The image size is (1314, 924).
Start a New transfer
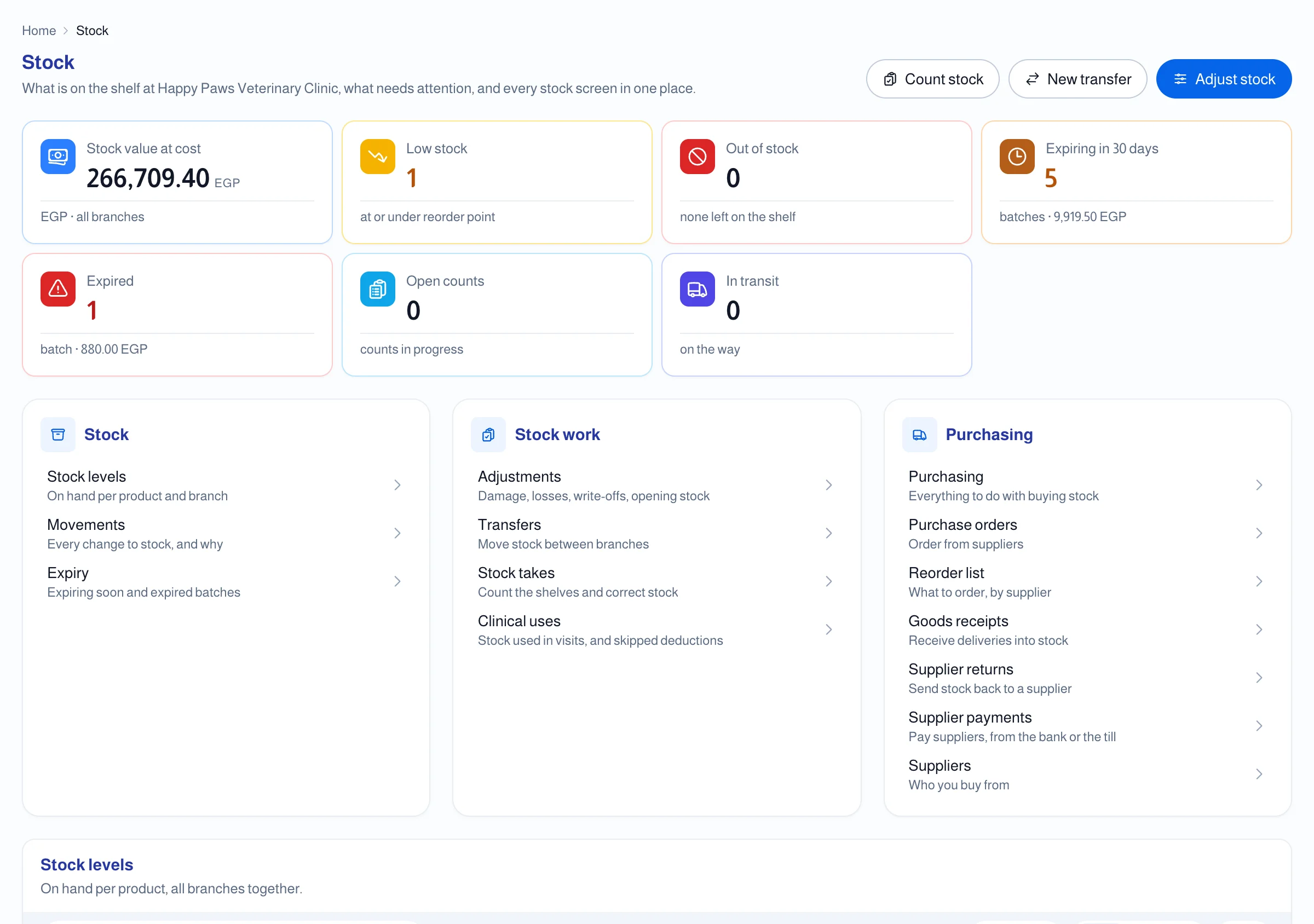point(1077,79)
